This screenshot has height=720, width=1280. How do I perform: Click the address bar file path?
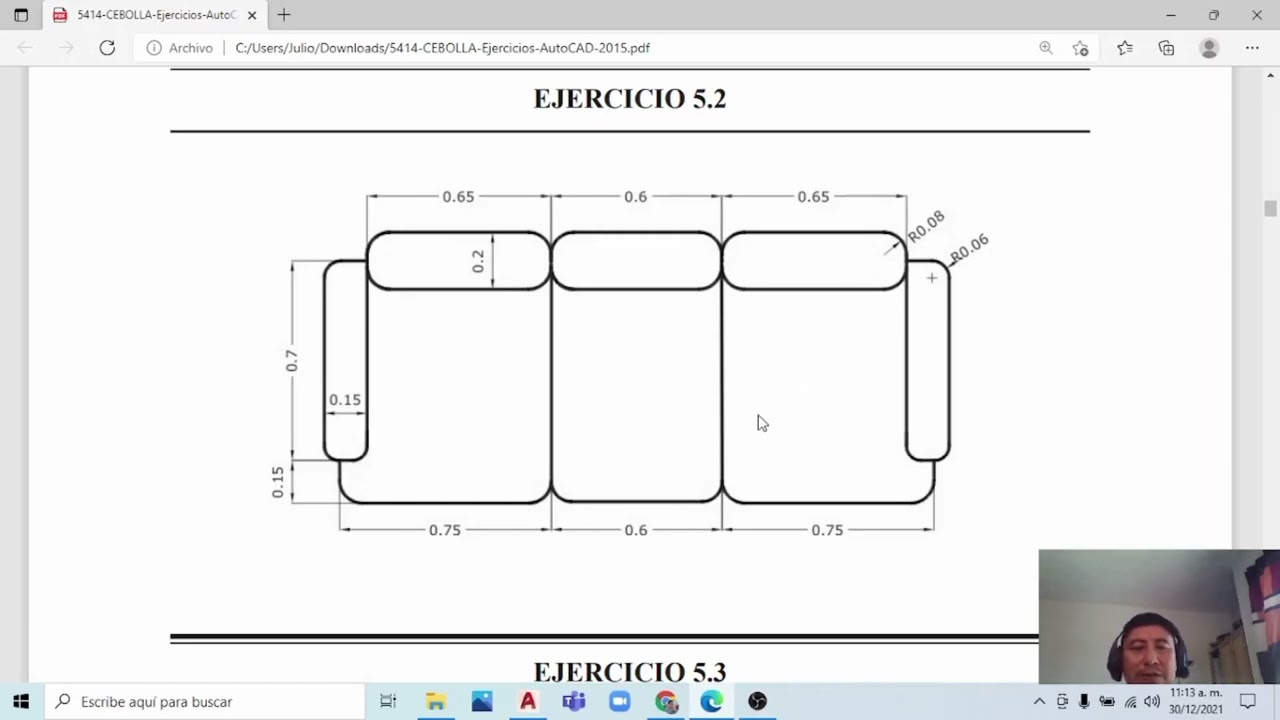pos(442,48)
